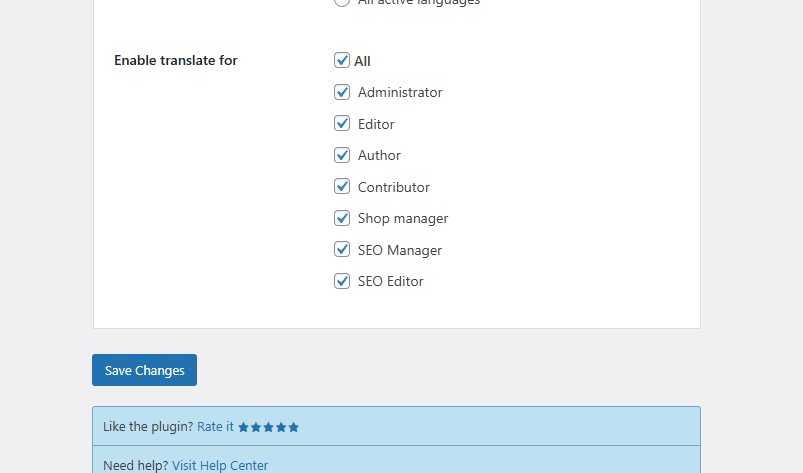Image resolution: width=803 pixels, height=473 pixels.
Task: Click the Save Changes button
Action: (x=144, y=370)
